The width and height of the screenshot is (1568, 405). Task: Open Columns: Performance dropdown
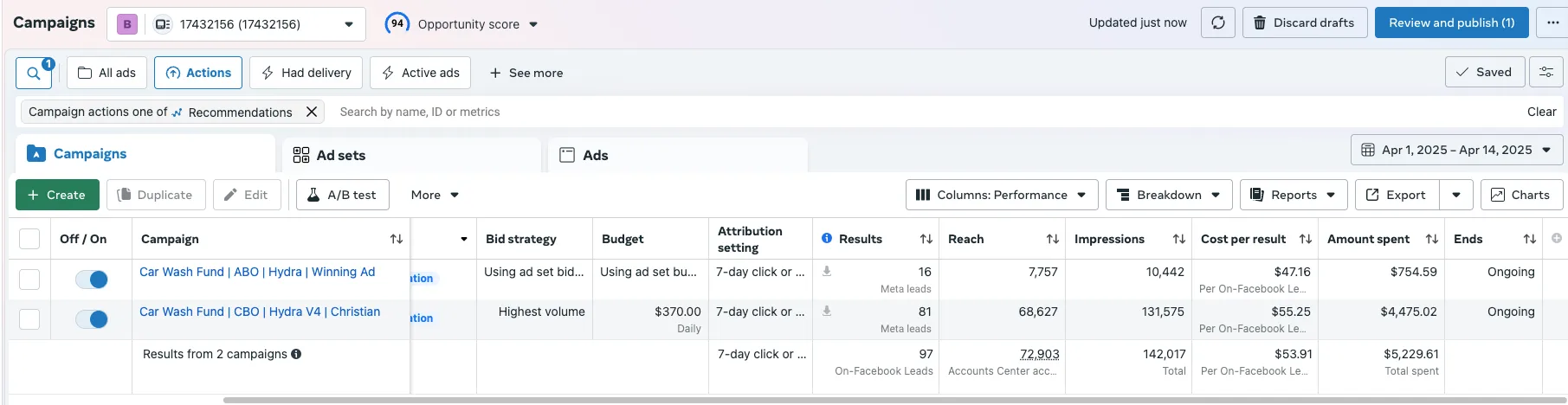pos(1002,195)
